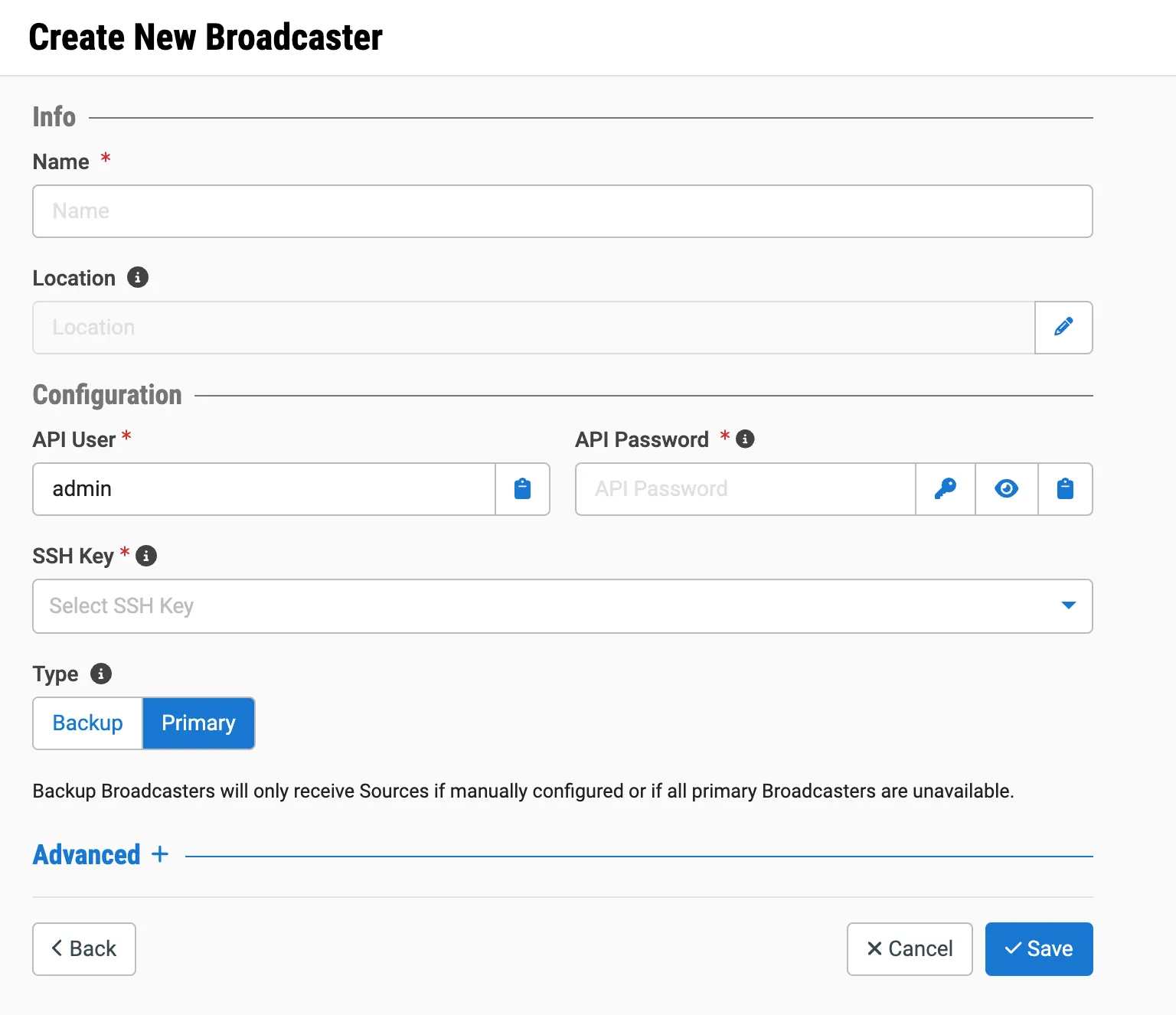Focus the API Password input field
This screenshot has width=1176, height=1015.
coord(746,489)
